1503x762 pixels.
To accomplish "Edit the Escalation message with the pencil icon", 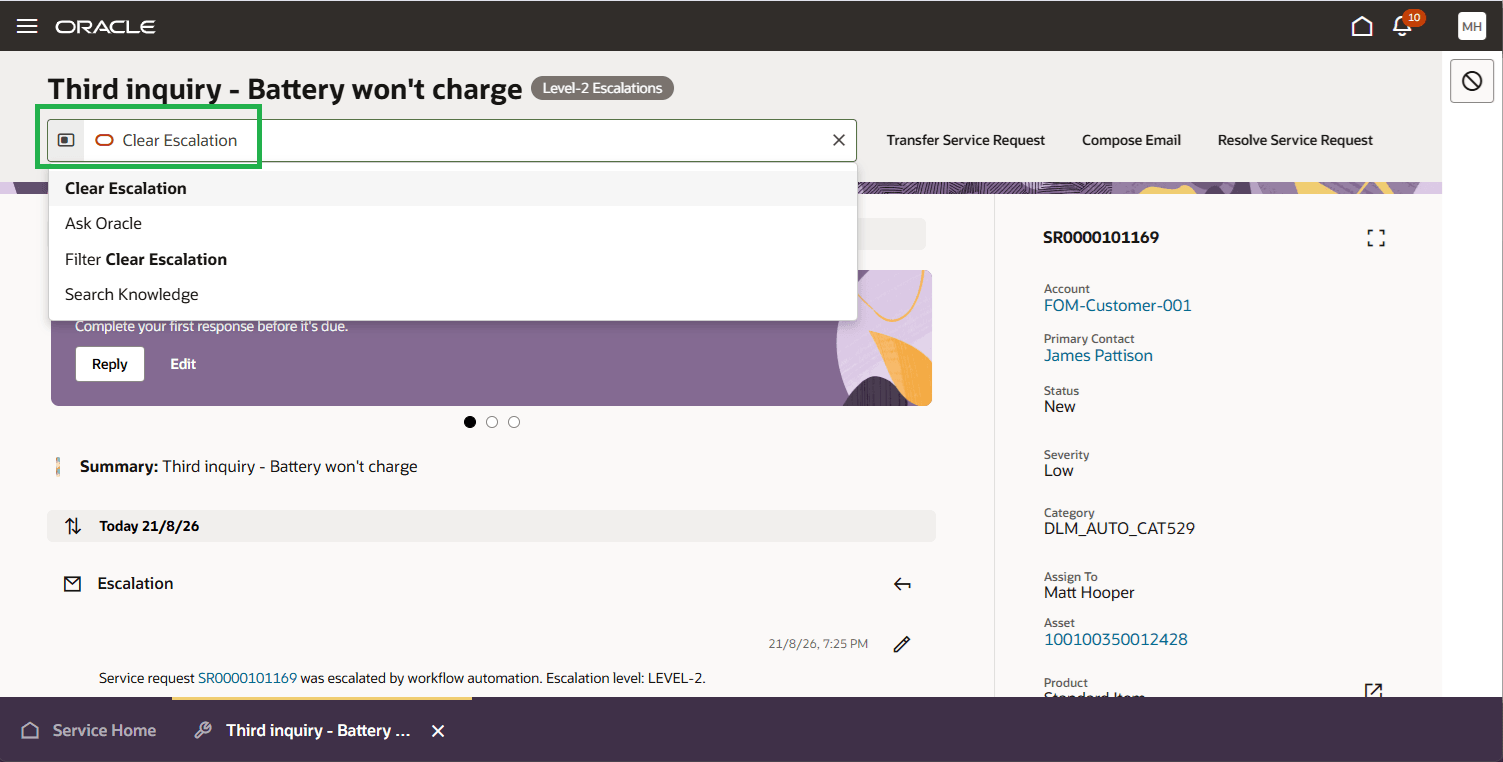I will point(902,644).
